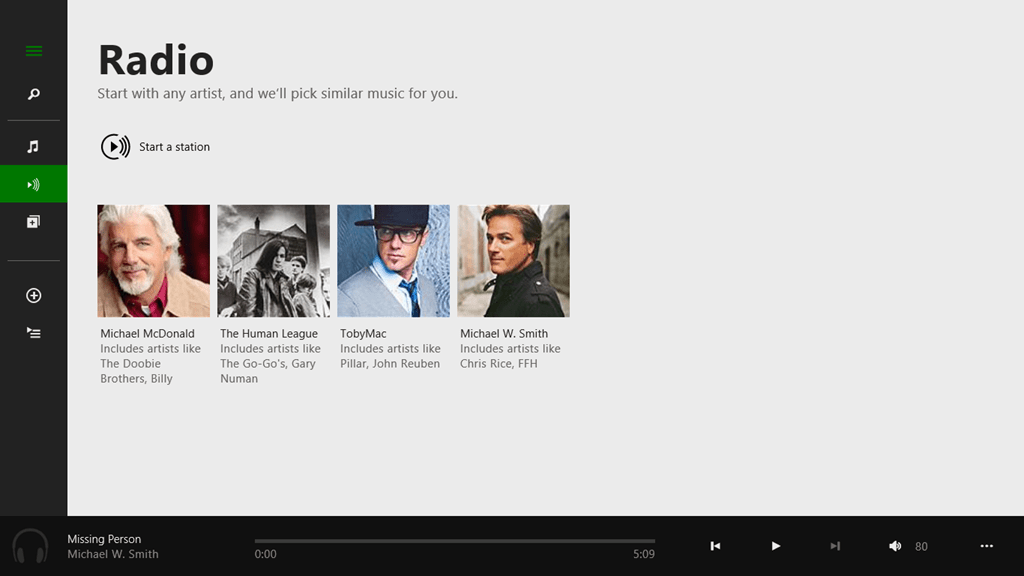Open the more options ellipsis menu
This screenshot has width=1024, height=576.
click(987, 546)
